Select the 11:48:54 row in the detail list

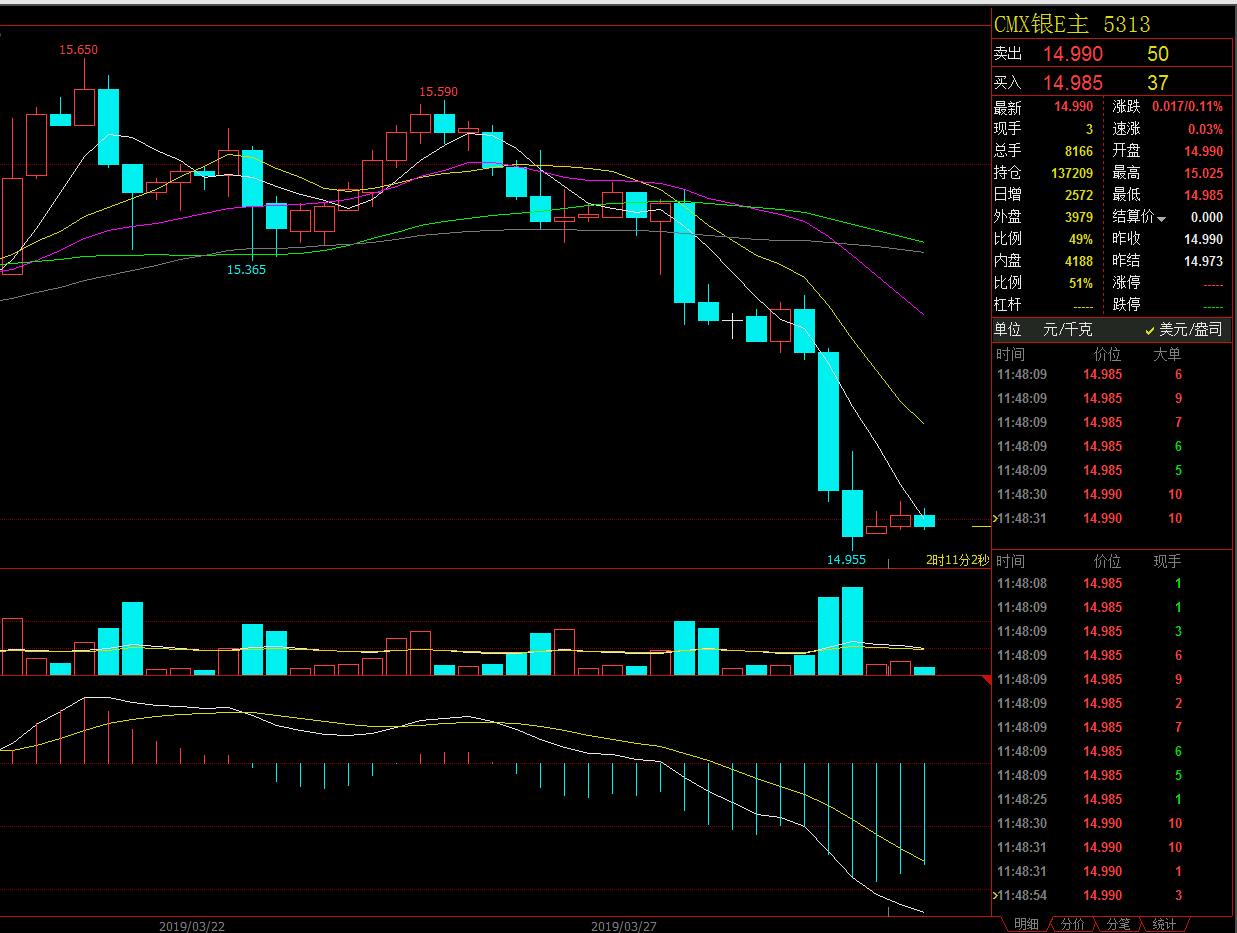[x=1111, y=895]
